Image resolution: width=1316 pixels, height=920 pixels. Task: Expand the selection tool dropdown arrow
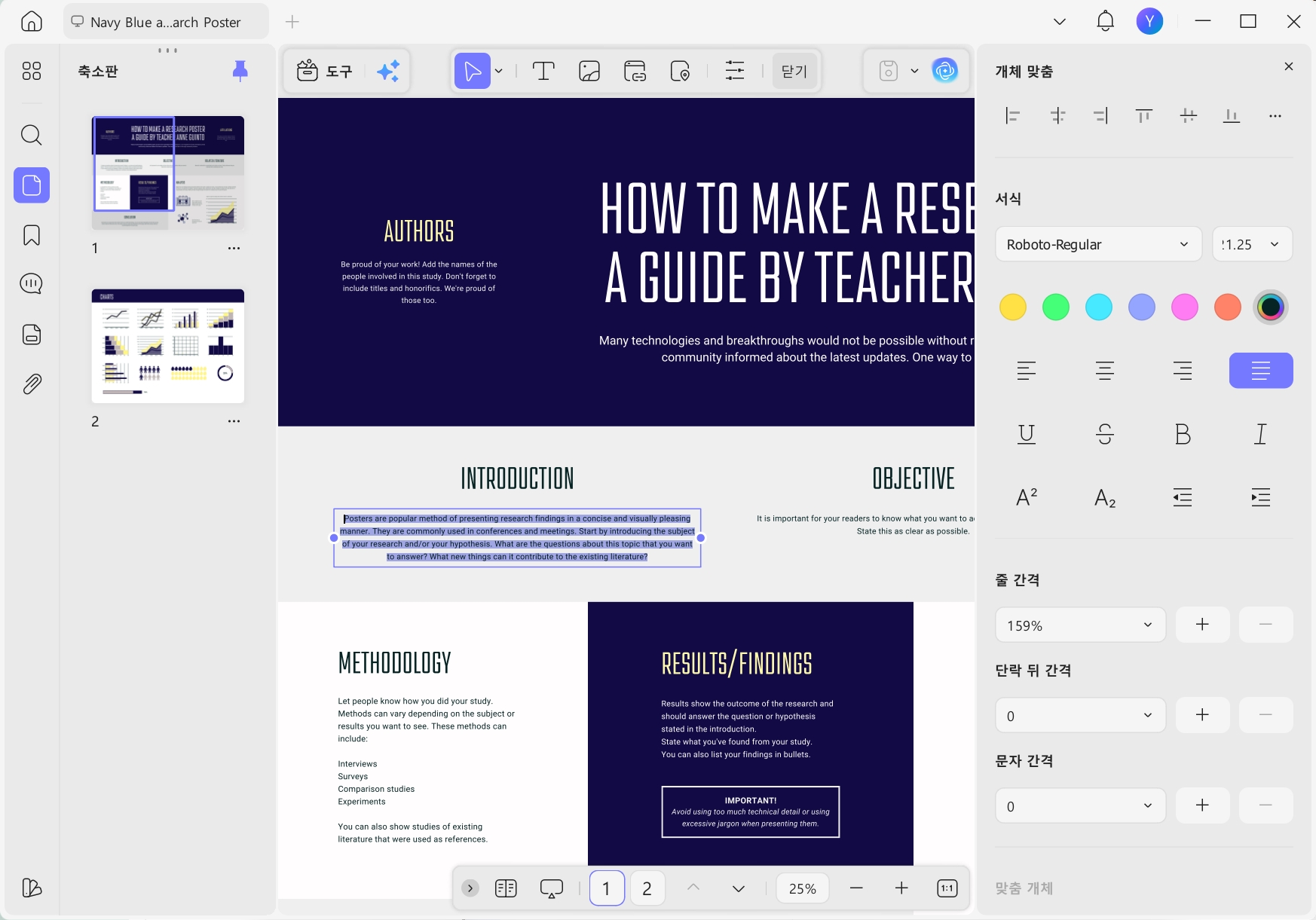[x=498, y=72]
